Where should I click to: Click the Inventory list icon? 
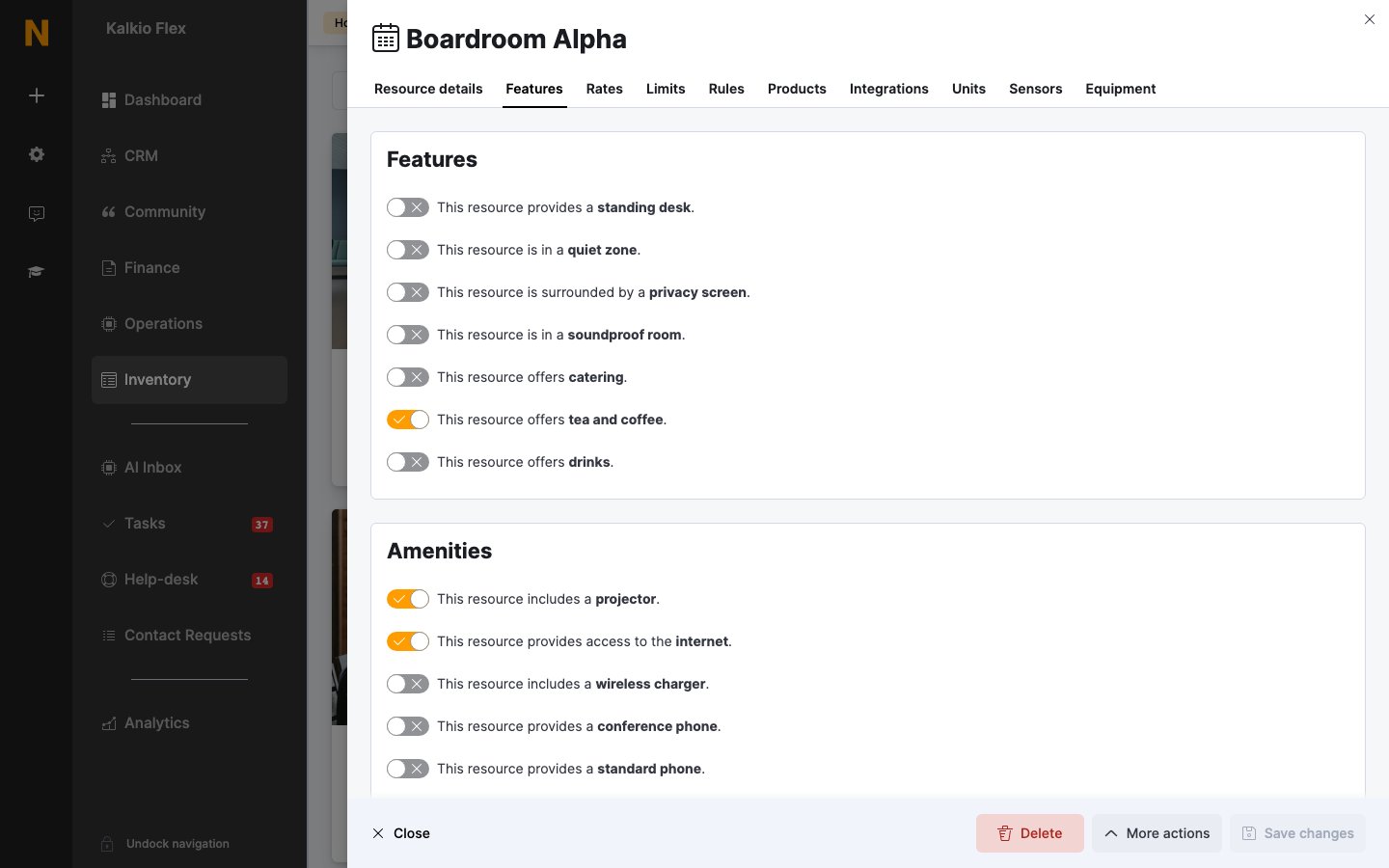(109, 380)
